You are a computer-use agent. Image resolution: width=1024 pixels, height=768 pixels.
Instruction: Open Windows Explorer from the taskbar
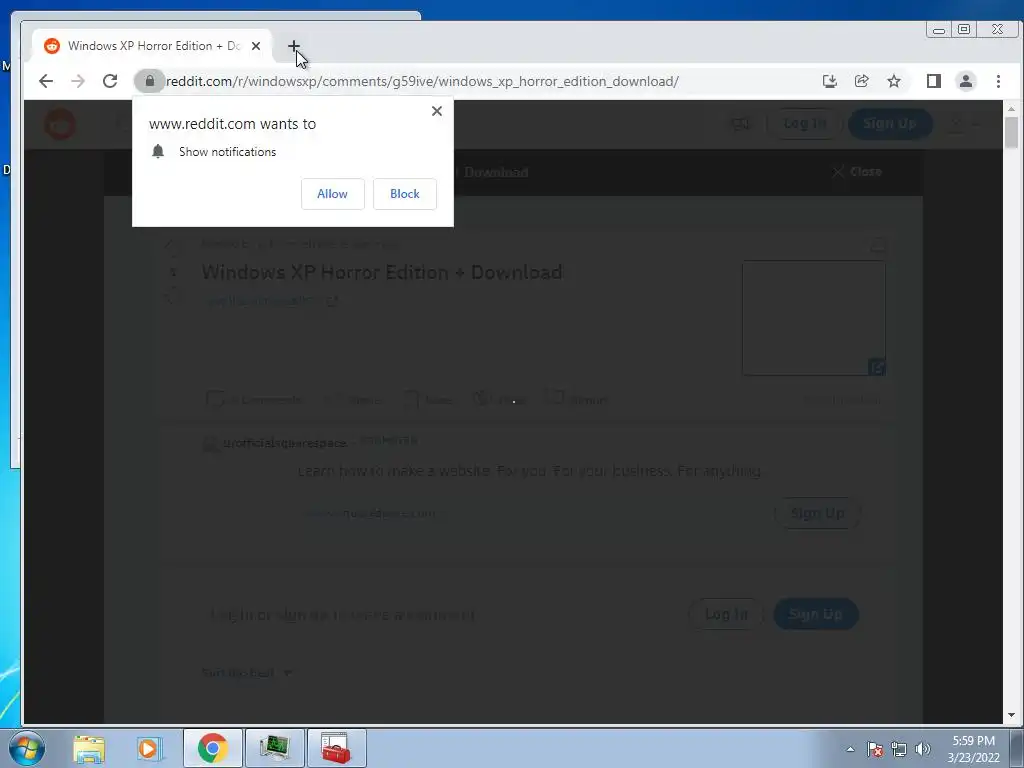tap(89, 748)
